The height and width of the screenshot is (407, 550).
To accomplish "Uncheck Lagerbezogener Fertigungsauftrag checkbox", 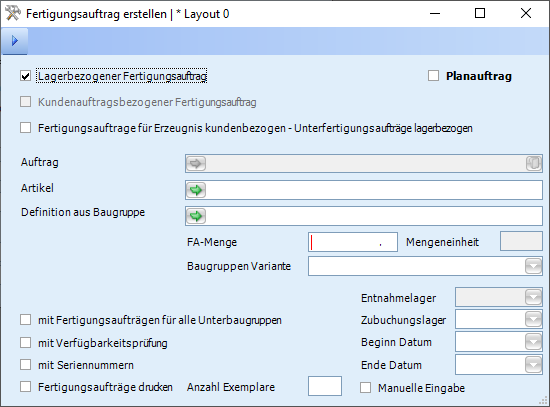I will pyautogui.click(x=26, y=76).
